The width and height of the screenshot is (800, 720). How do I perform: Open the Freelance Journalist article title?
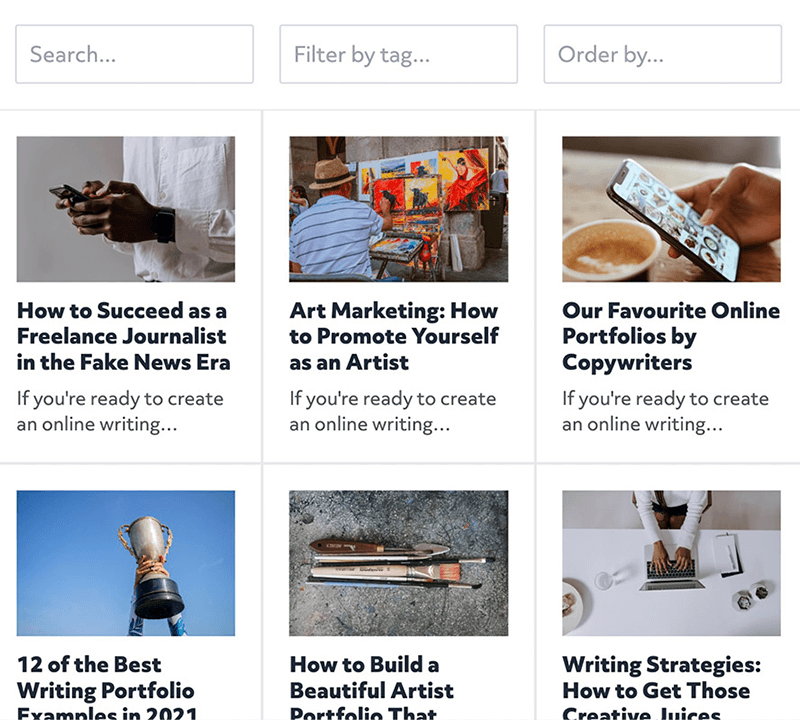click(123, 337)
